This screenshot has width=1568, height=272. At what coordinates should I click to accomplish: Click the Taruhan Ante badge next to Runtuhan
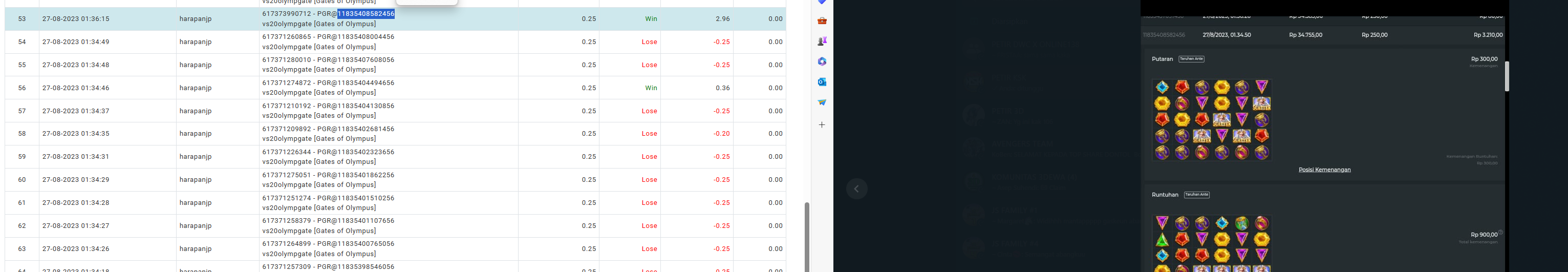[x=1197, y=195]
